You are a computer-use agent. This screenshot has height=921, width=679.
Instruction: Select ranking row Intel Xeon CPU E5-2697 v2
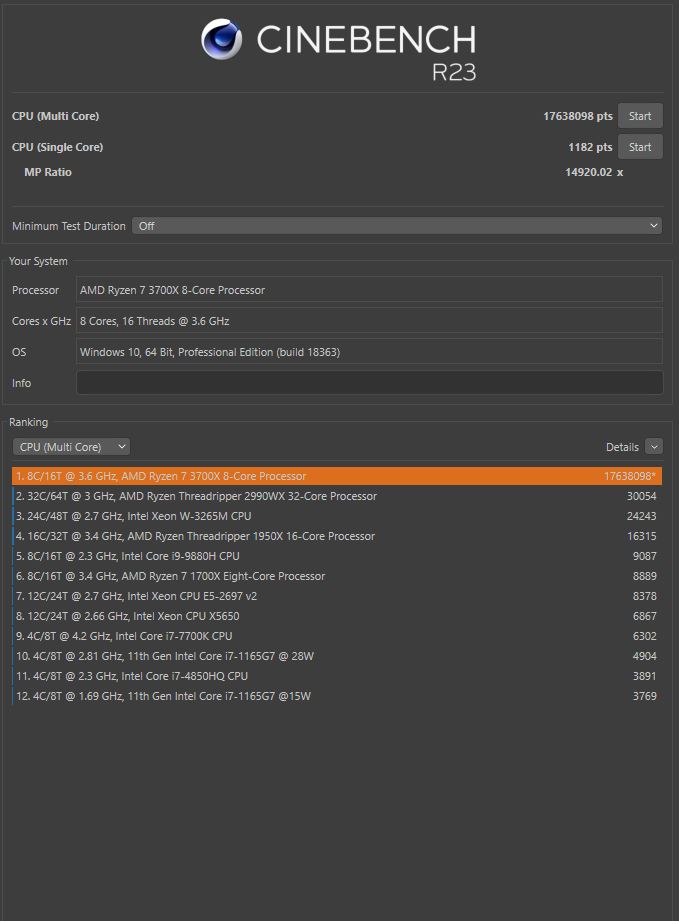click(x=337, y=596)
